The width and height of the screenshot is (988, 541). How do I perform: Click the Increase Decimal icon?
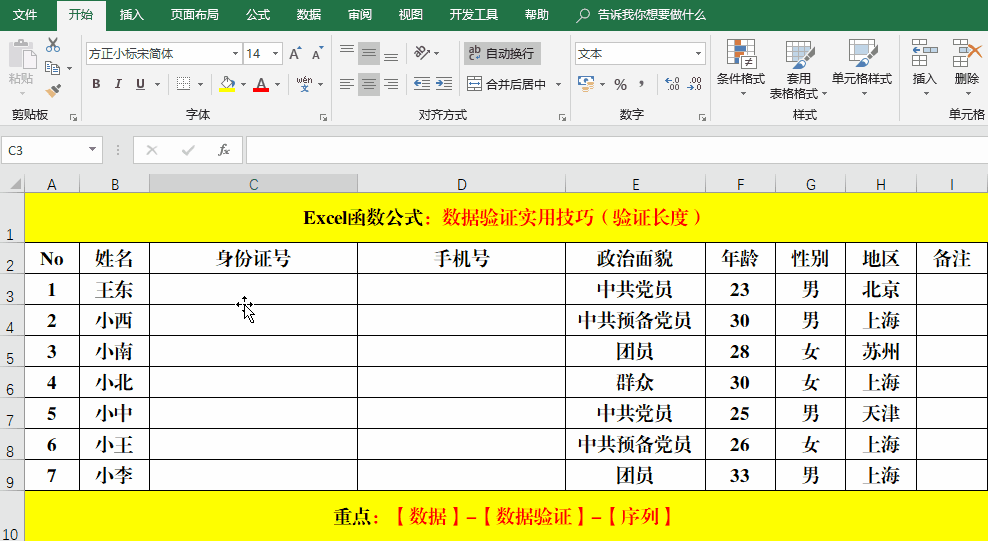671,85
